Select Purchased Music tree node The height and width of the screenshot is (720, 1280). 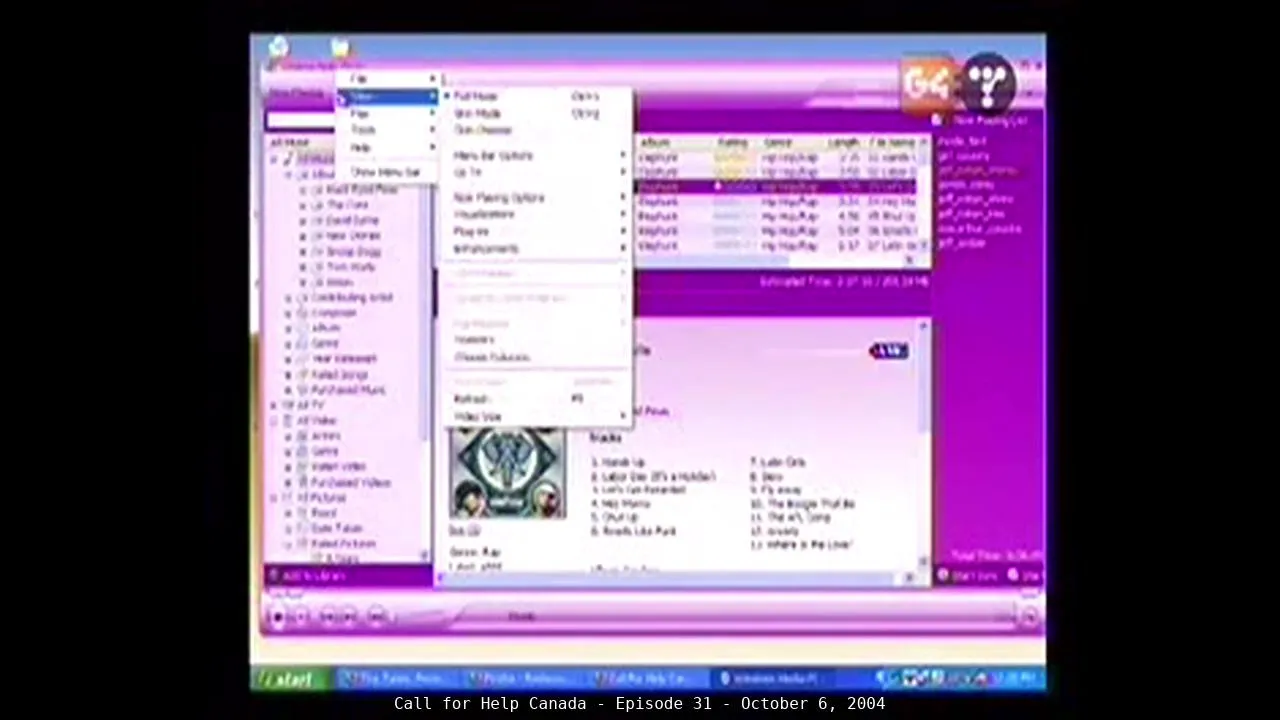tap(348, 390)
